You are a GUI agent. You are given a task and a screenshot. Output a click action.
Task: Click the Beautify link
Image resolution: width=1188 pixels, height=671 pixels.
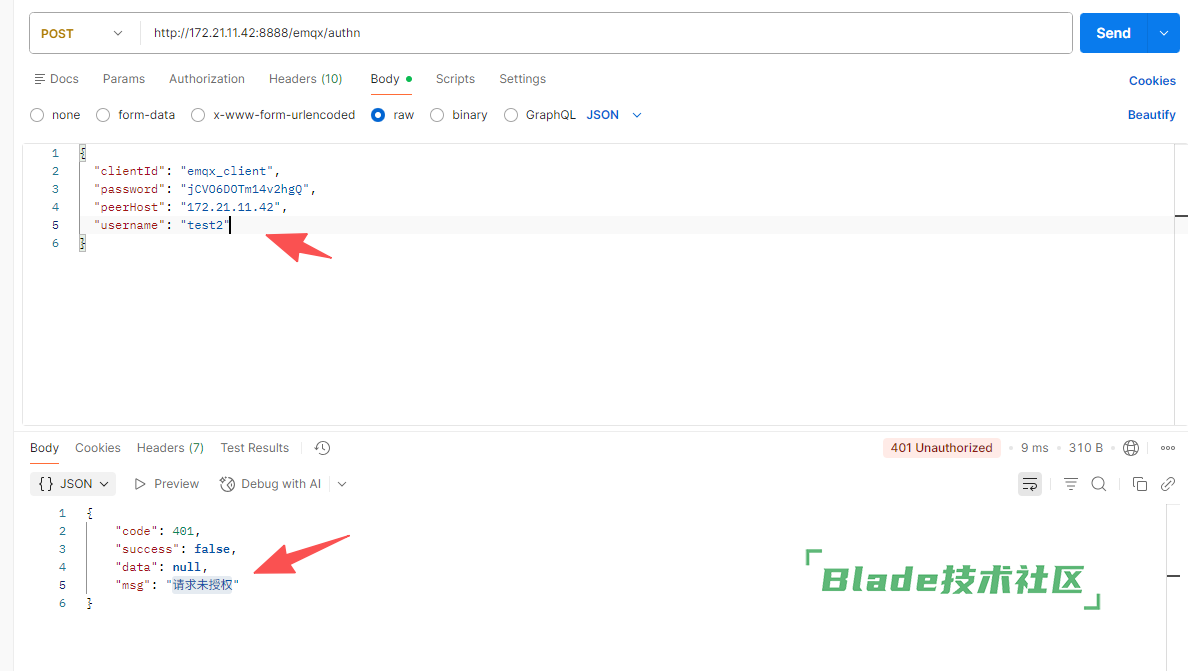pos(1152,115)
